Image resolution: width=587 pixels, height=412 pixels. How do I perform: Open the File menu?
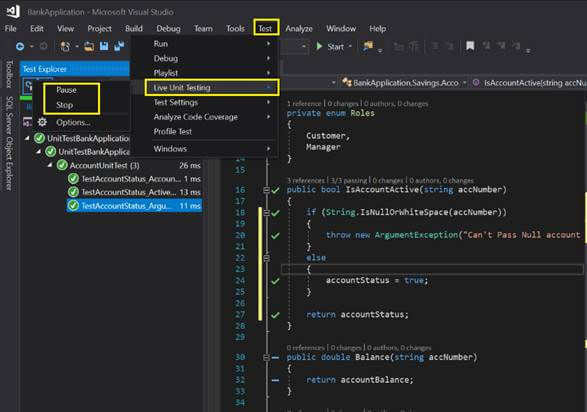tap(10, 28)
